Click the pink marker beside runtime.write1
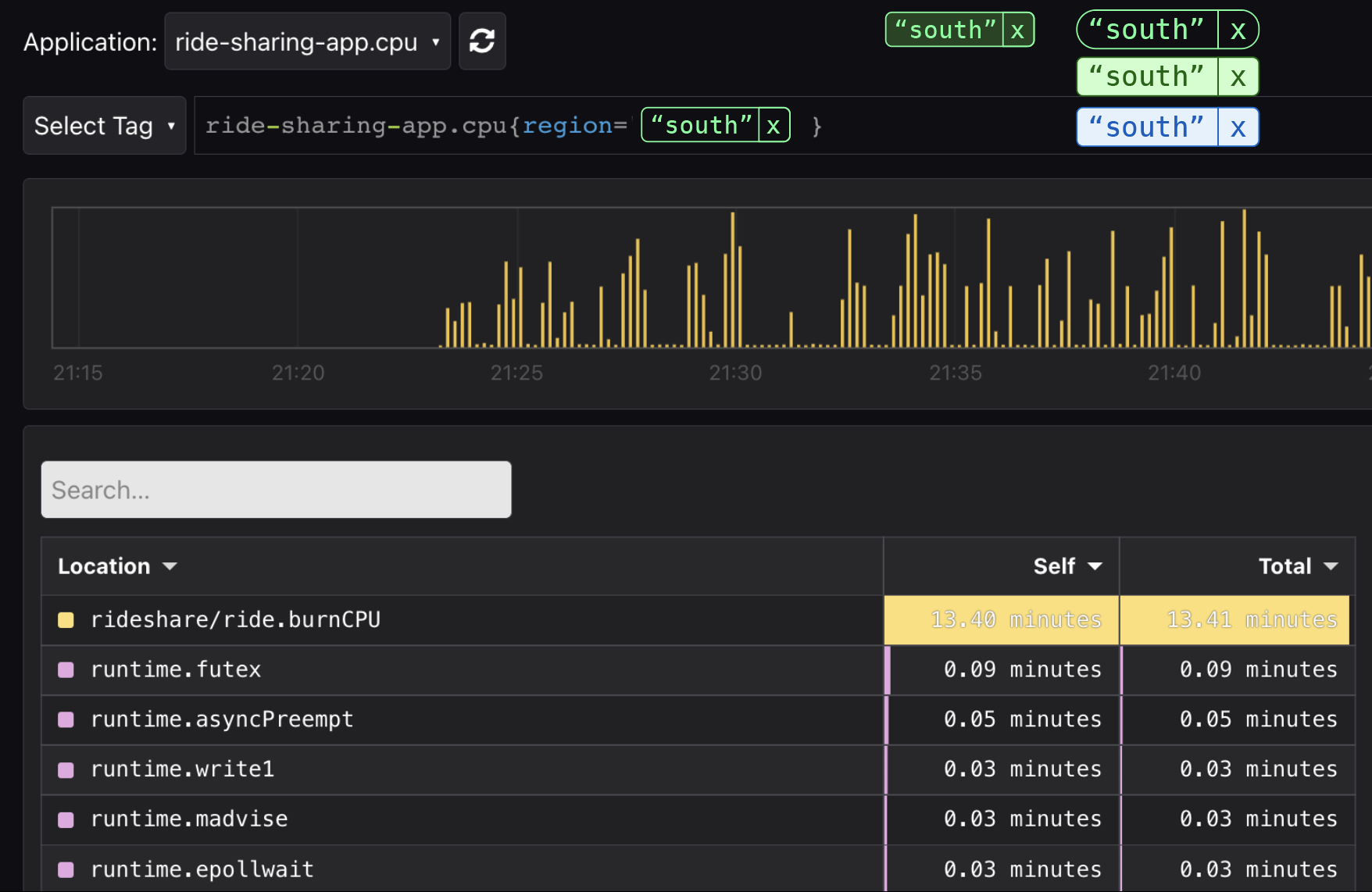 [x=66, y=769]
